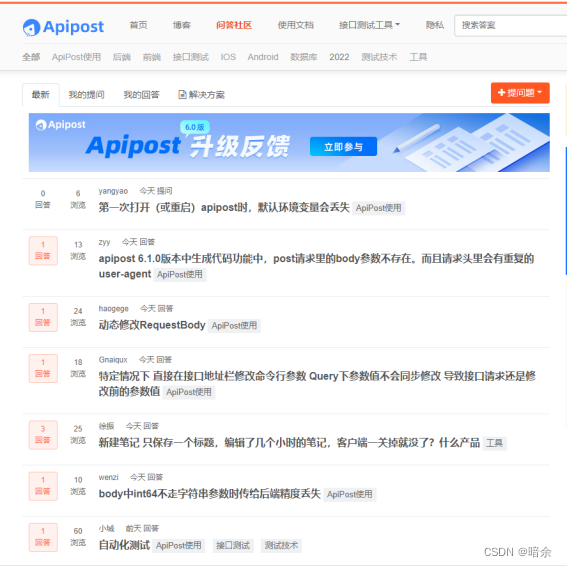The image size is (567, 567).
Task: Click the Apipost logo in header
Action: click(63, 27)
